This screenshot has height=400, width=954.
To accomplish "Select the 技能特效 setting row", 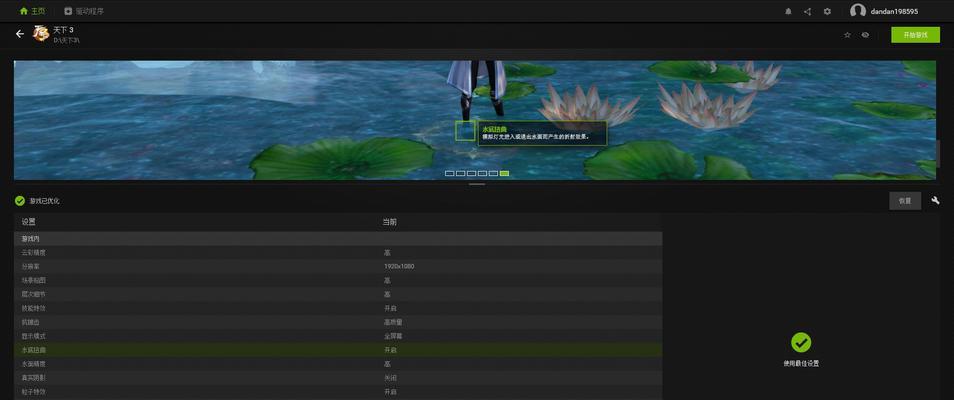I will click(338, 308).
